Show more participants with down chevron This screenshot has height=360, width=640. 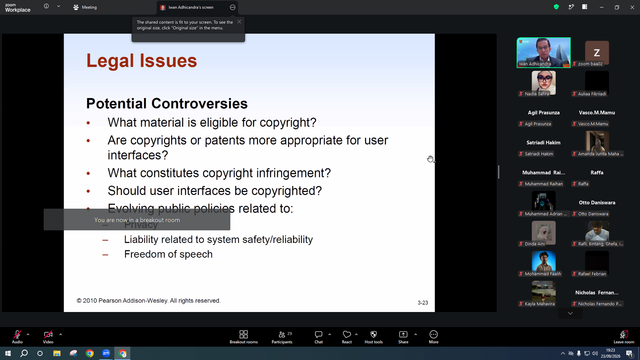click(x=570, y=313)
